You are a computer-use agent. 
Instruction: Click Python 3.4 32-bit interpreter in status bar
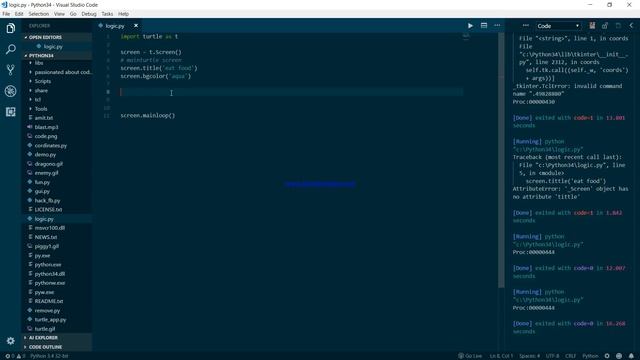coord(49,356)
